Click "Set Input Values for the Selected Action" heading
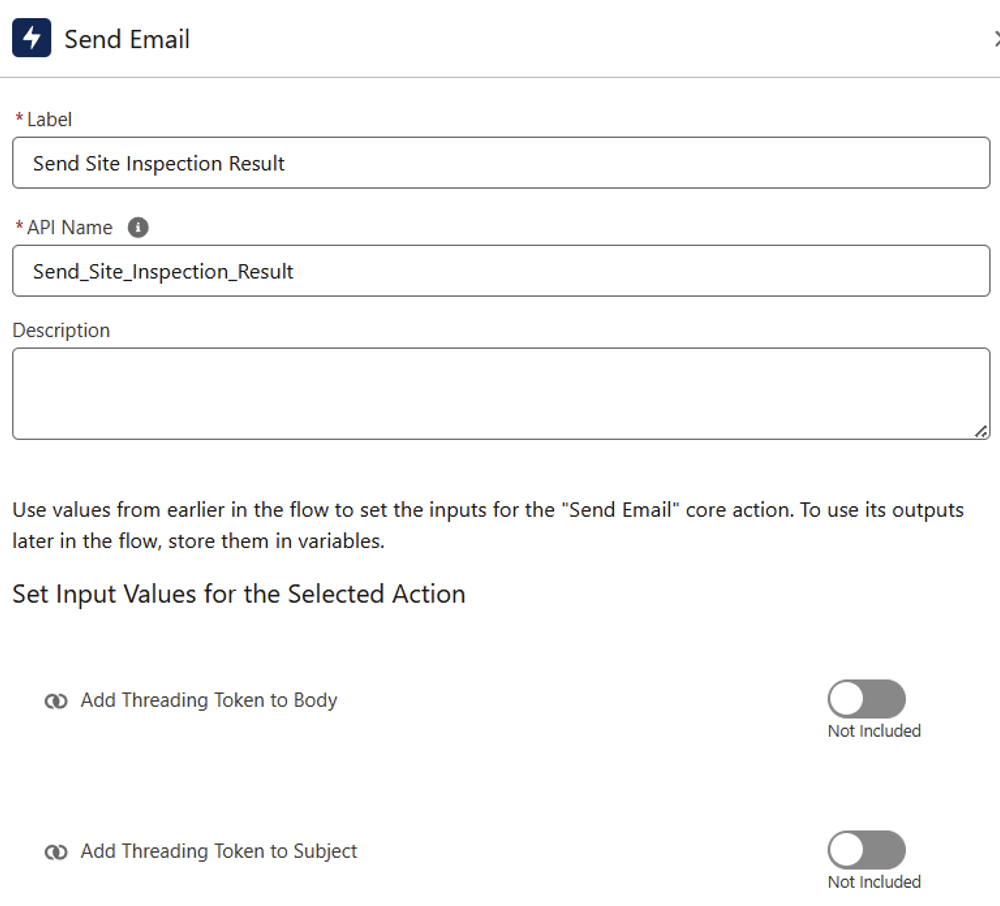 click(x=239, y=594)
